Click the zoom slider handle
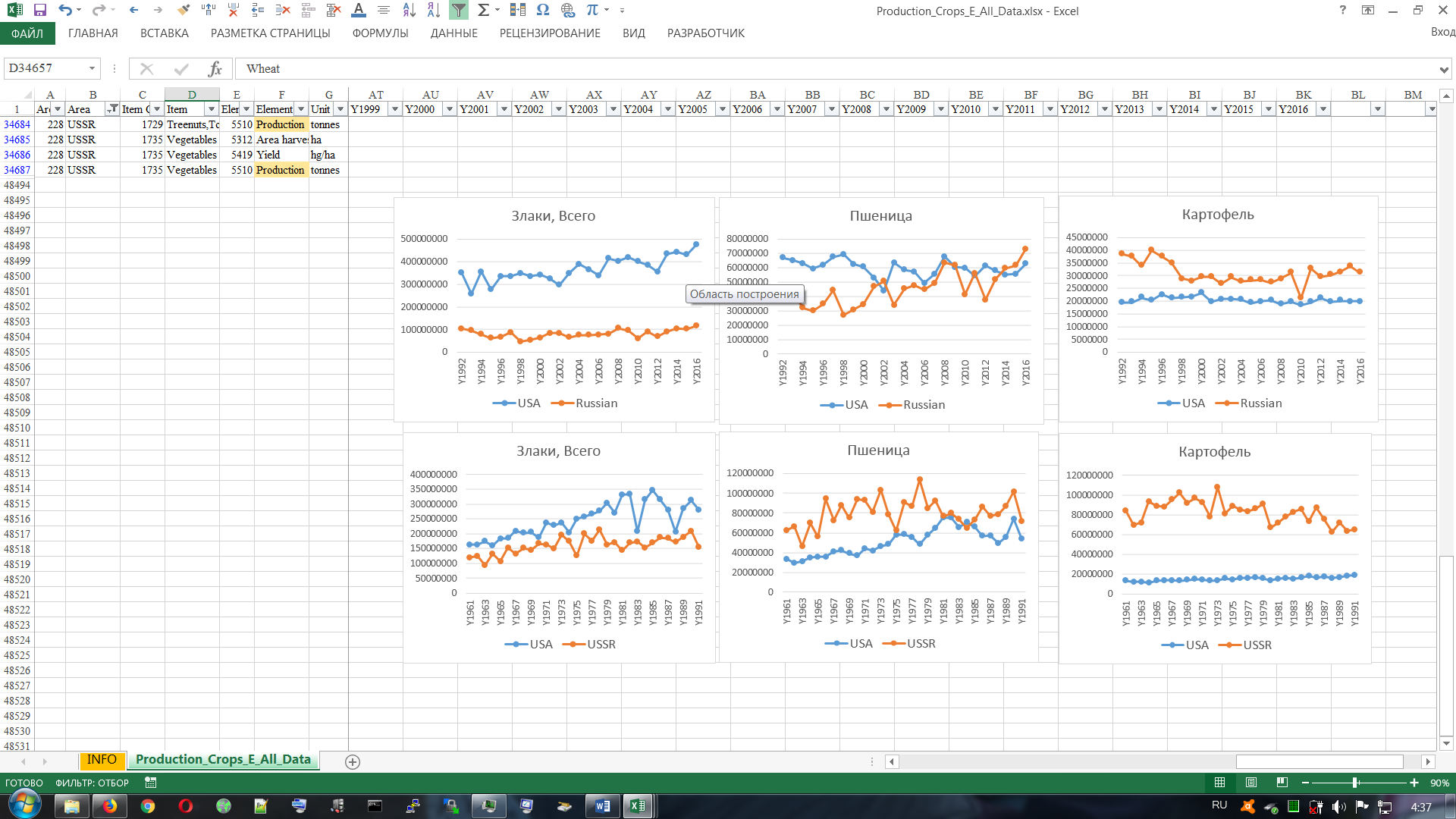This screenshot has width=1456, height=819. click(x=1355, y=783)
